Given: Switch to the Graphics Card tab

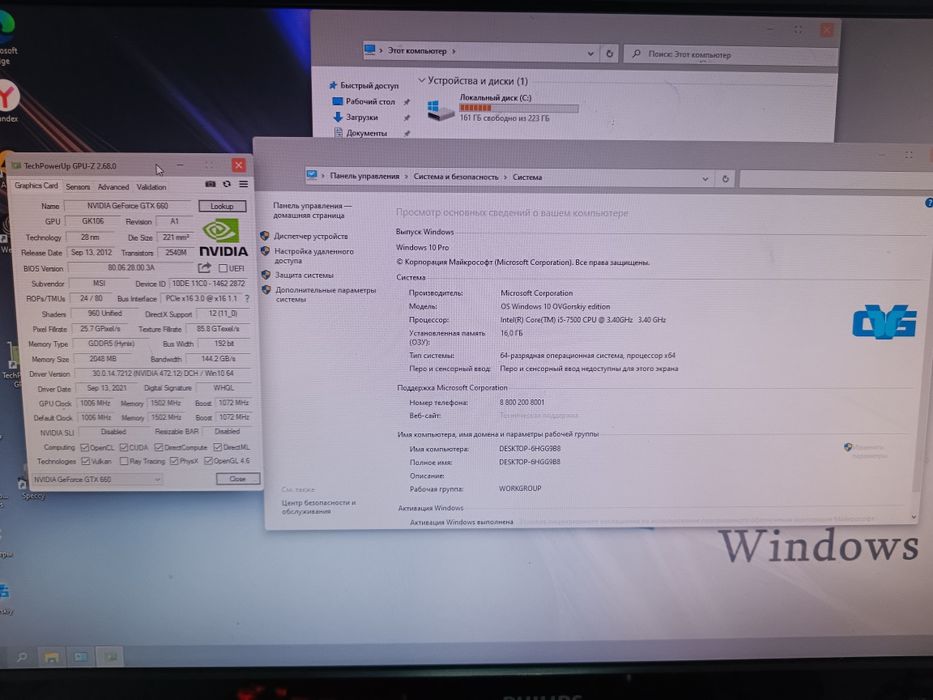Looking at the screenshot, I should click(x=36, y=186).
